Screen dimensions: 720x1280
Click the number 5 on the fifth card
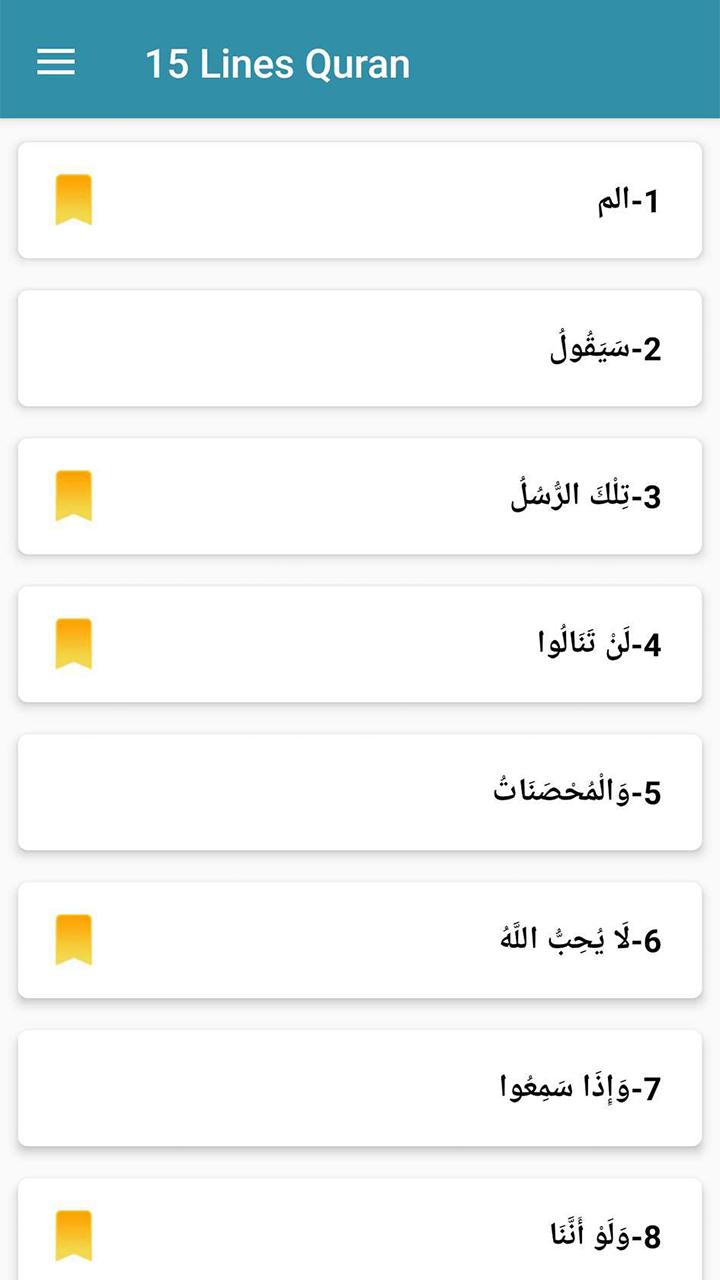[x=652, y=794]
